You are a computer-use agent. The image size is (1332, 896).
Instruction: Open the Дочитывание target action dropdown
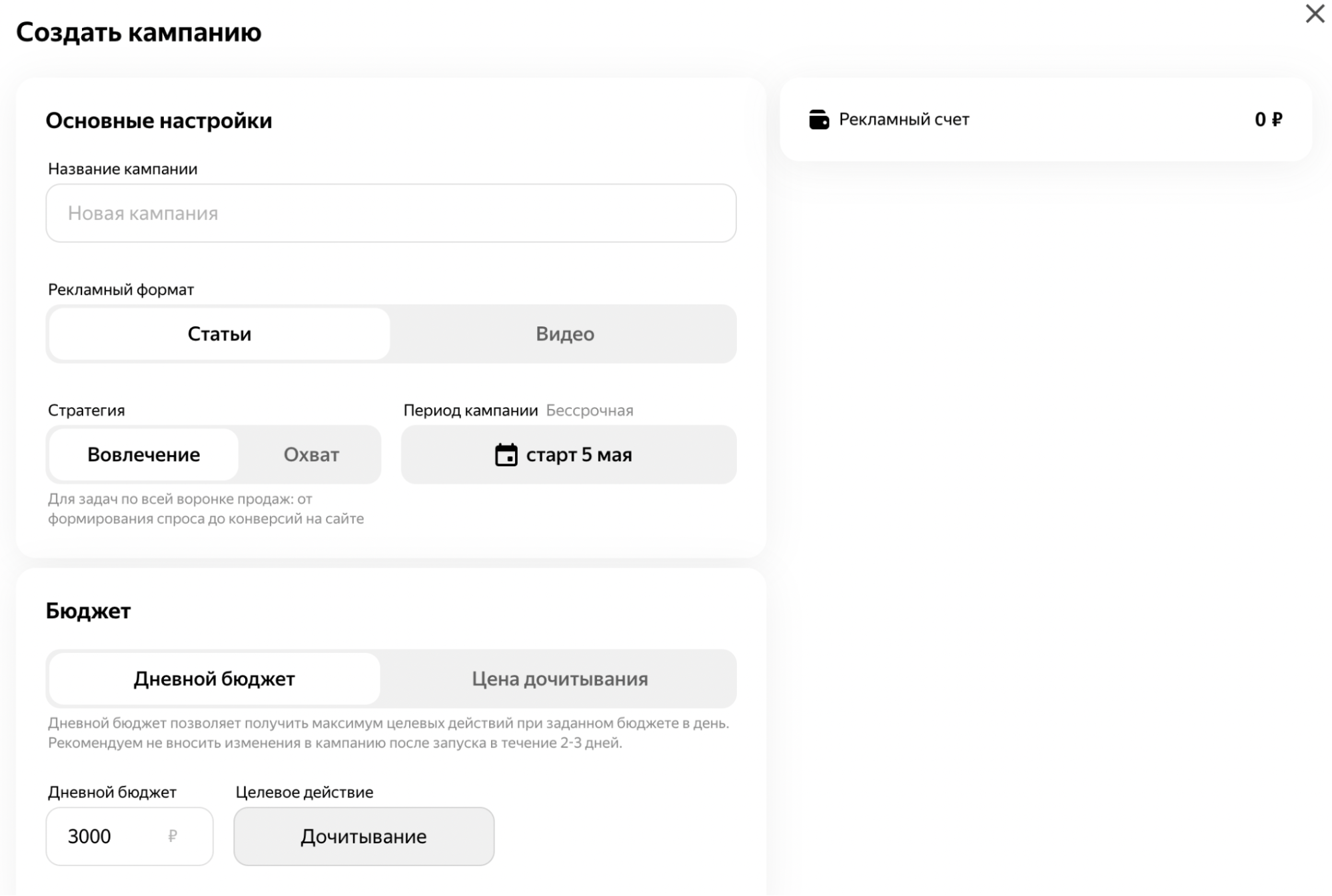(x=363, y=837)
